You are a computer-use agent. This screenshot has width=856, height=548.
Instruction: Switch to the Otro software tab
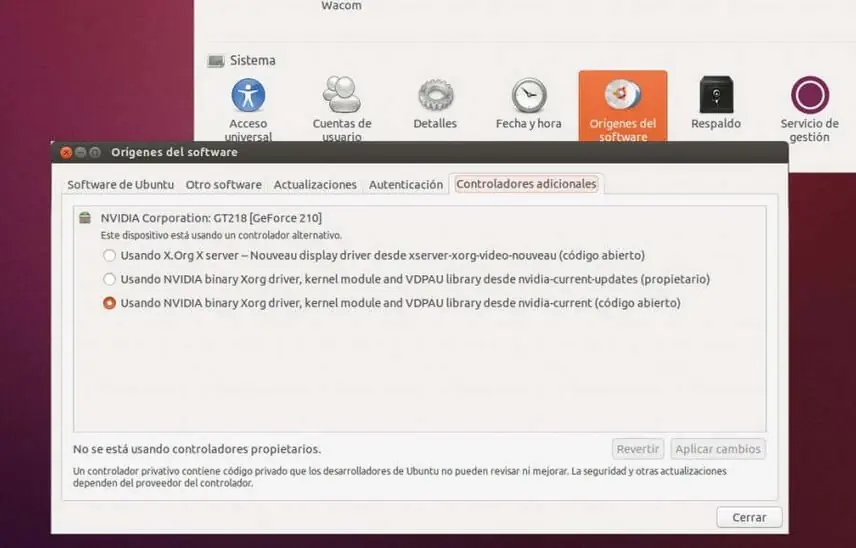pyautogui.click(x=223, y=184)
